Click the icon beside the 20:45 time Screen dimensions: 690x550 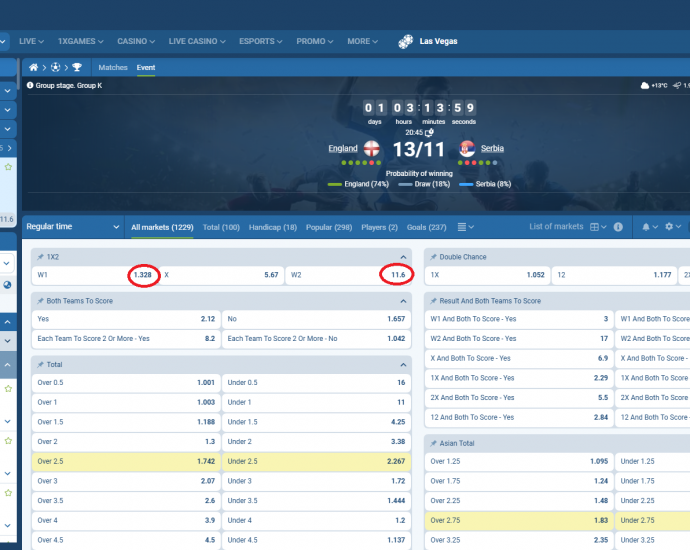coord(429,132)
